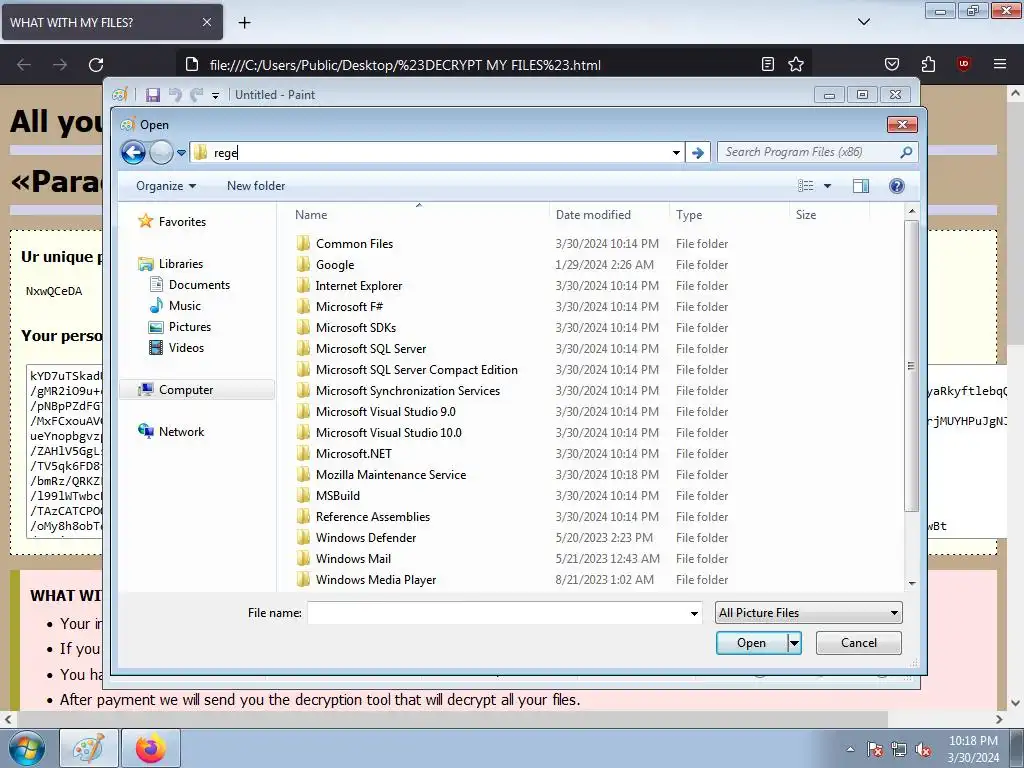Open the Organize menu
The width and height of the screenshot is (1024, 768).
point(166,186)
